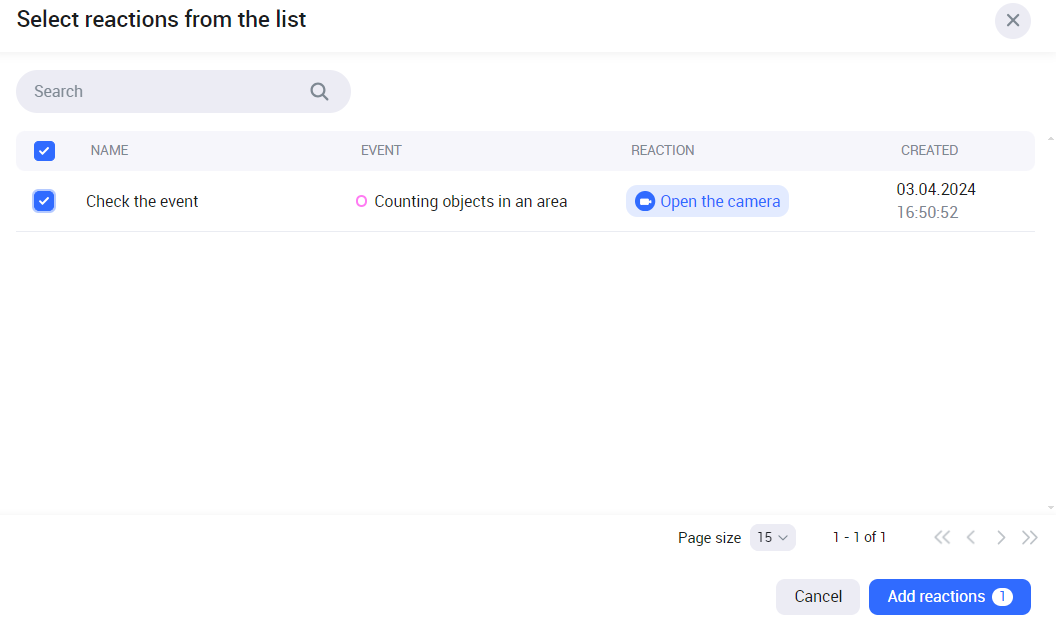Image resolution: width=1056 pixels, height=623 pixels.
Task: Click the pink circle event icon
Action: coord(362,201)
